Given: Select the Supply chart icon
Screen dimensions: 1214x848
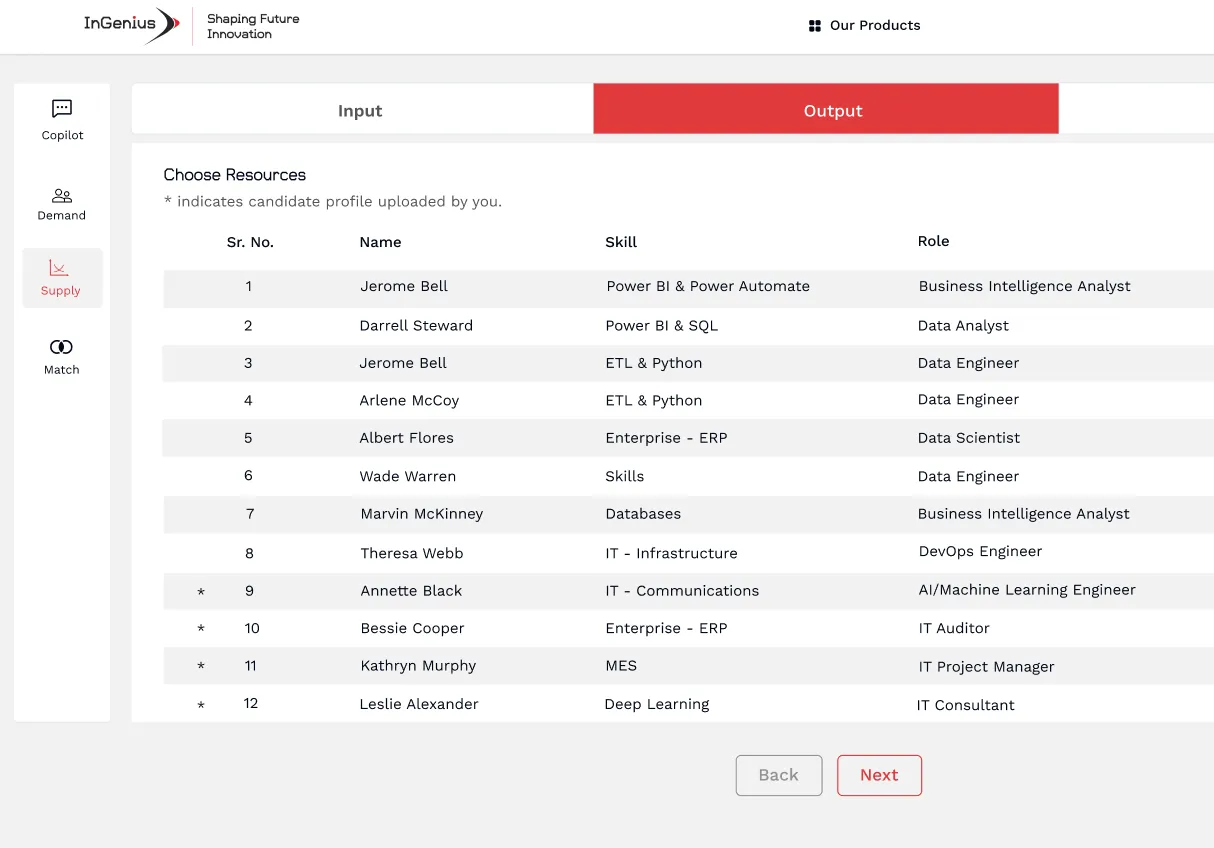Looking at the screenshot, I should (59, 268).
